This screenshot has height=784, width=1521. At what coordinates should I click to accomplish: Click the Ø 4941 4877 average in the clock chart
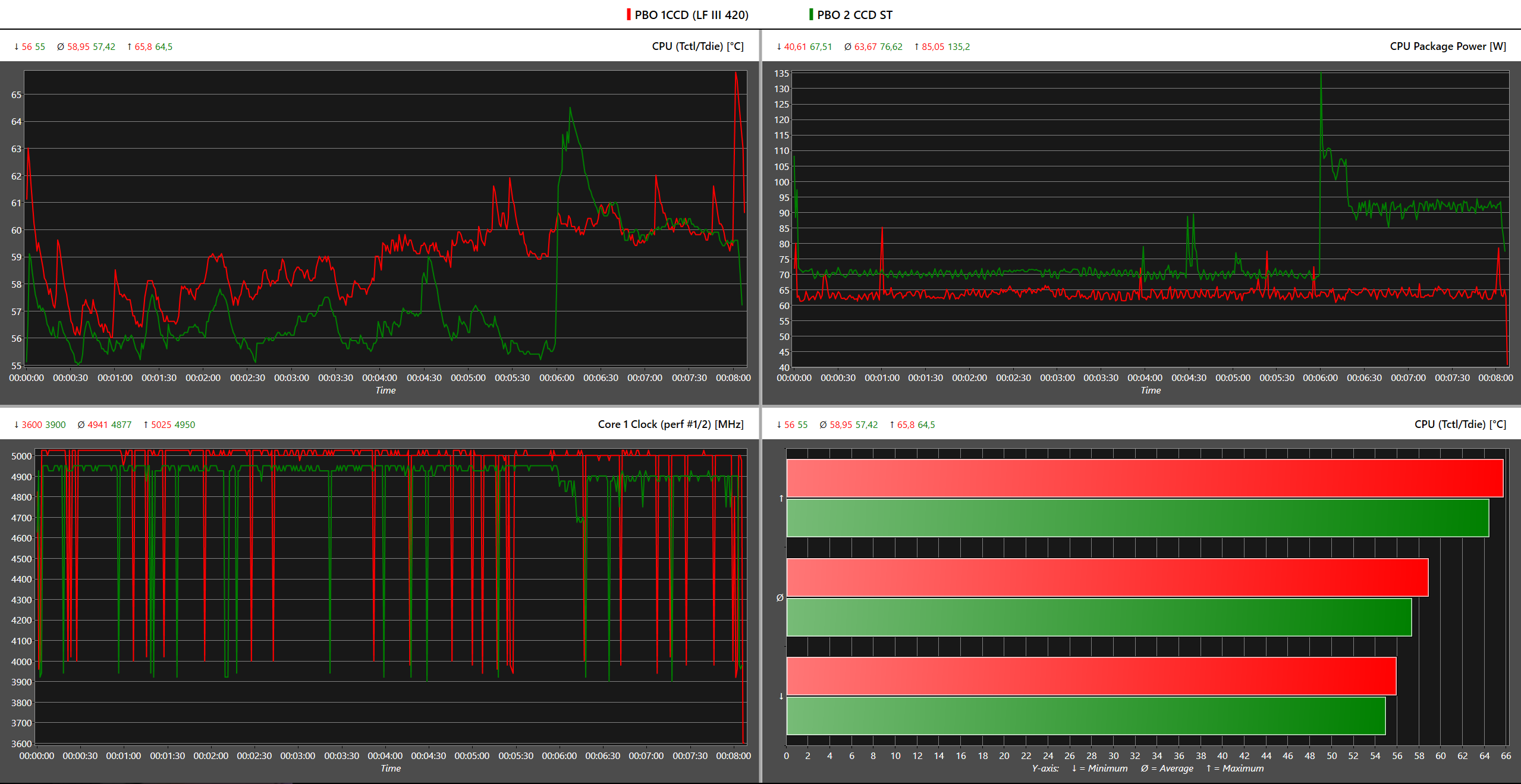click(105, 425)
